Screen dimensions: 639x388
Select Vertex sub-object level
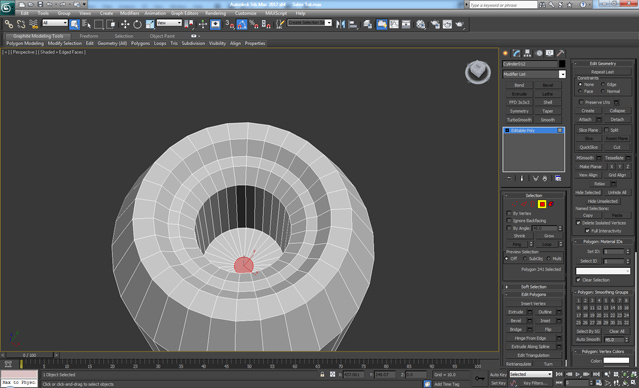click(515, 204)
